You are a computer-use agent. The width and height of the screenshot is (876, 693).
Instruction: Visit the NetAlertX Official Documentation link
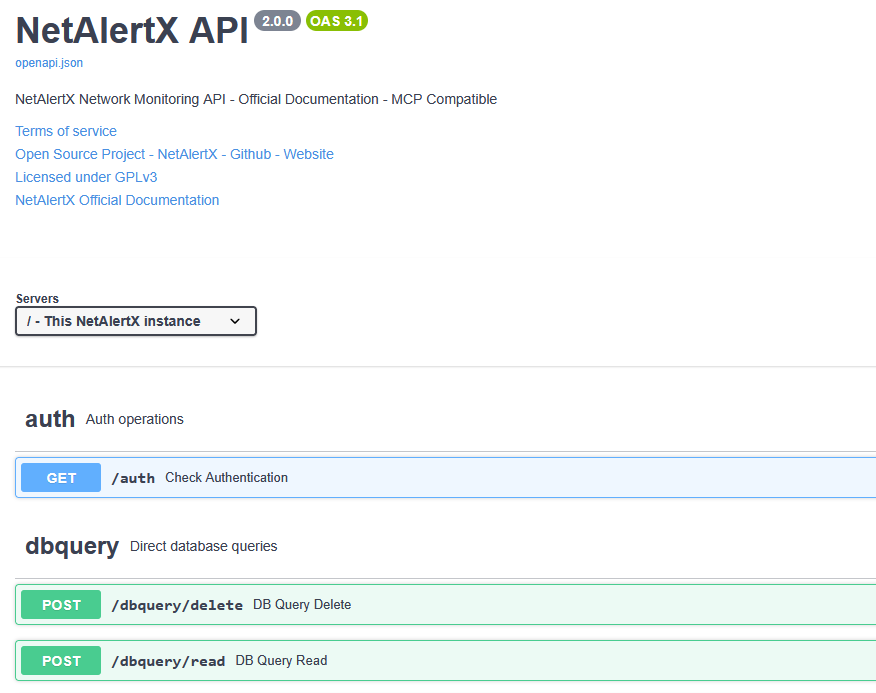coord(117,200)
